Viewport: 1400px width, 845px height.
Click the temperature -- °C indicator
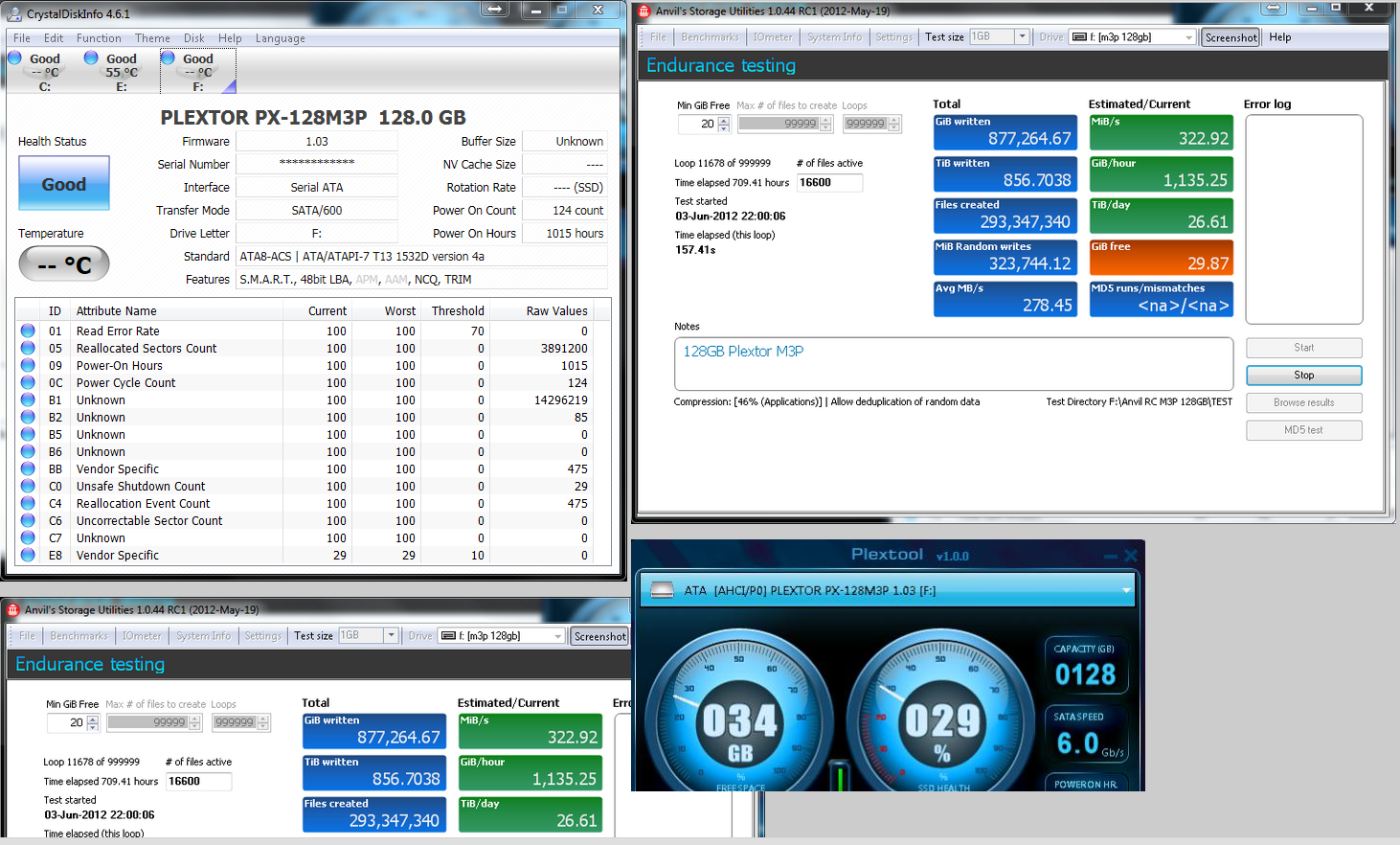point(64,263)
